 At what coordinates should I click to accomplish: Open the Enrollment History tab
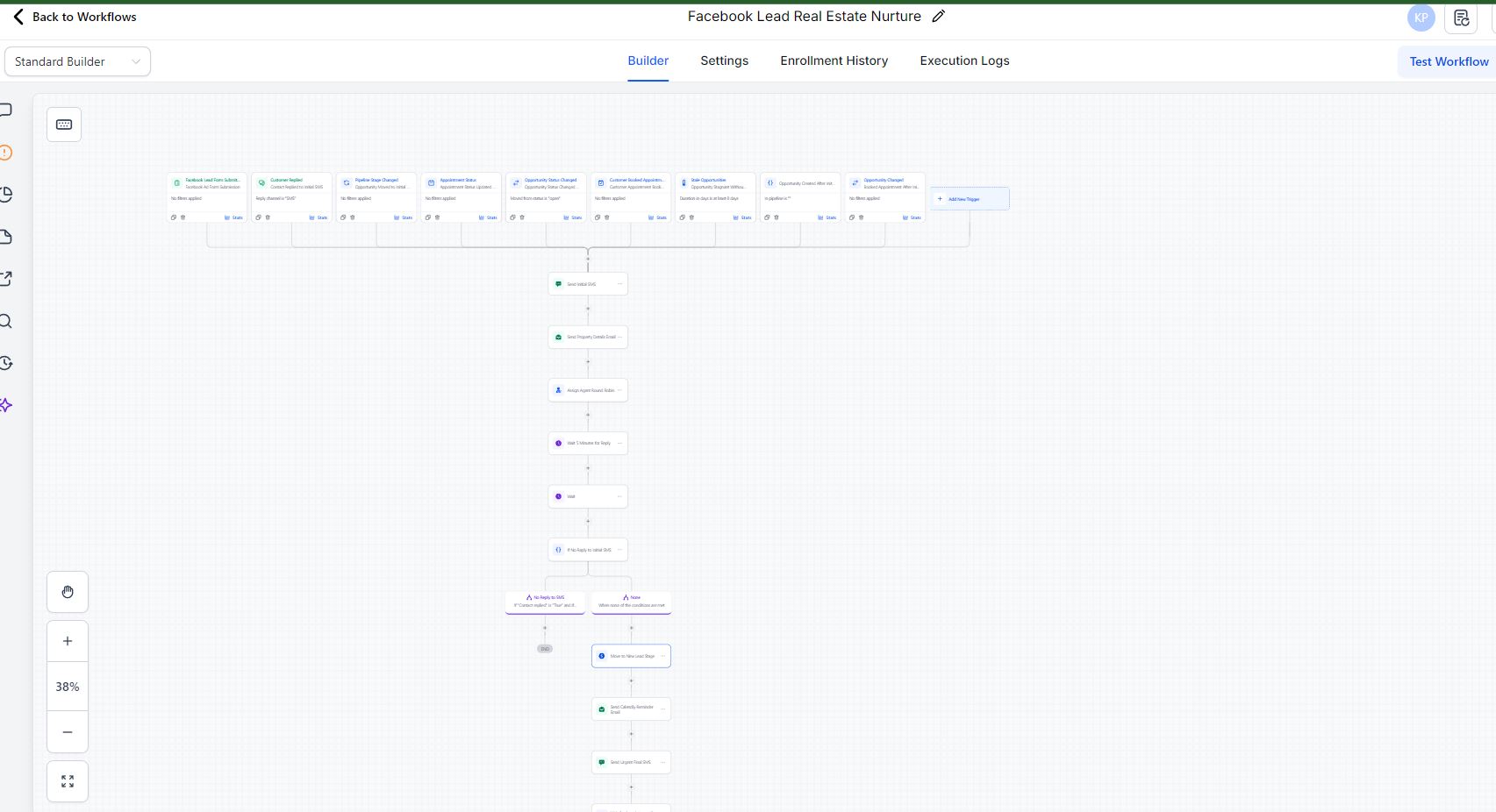(834, 61)
